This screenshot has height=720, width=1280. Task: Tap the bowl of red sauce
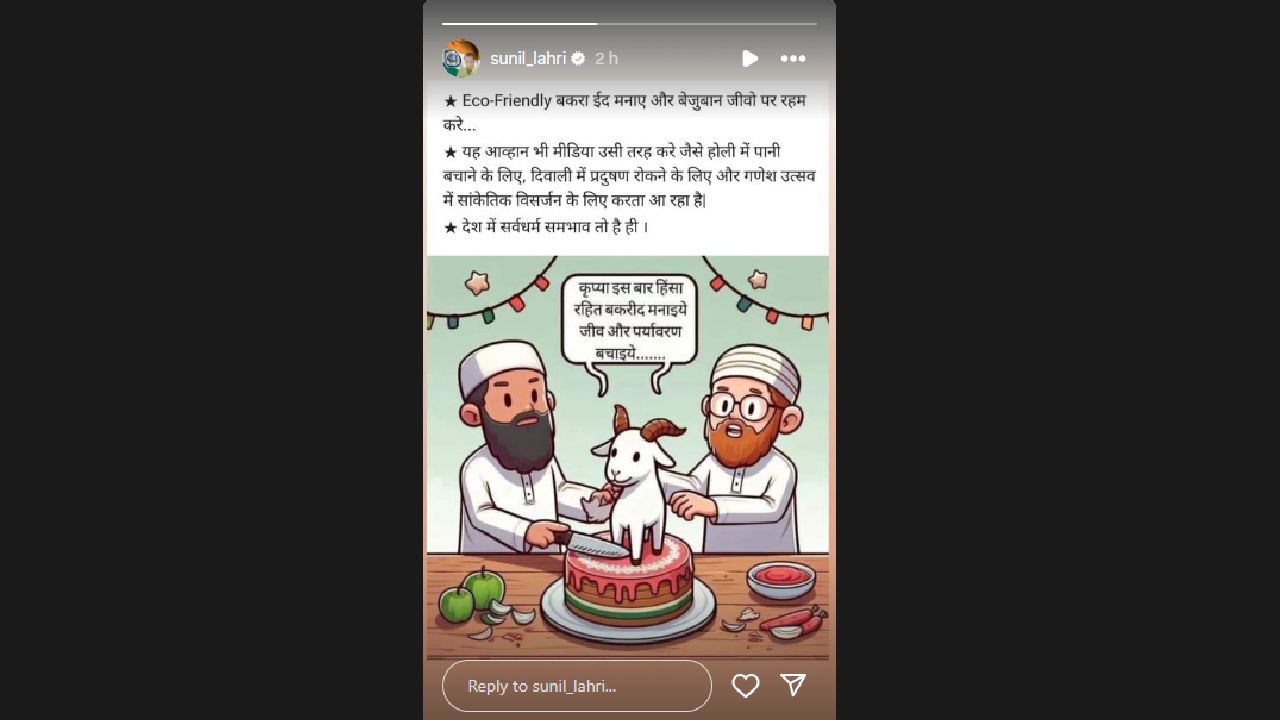pyautogui.click(x=781, y=579)
